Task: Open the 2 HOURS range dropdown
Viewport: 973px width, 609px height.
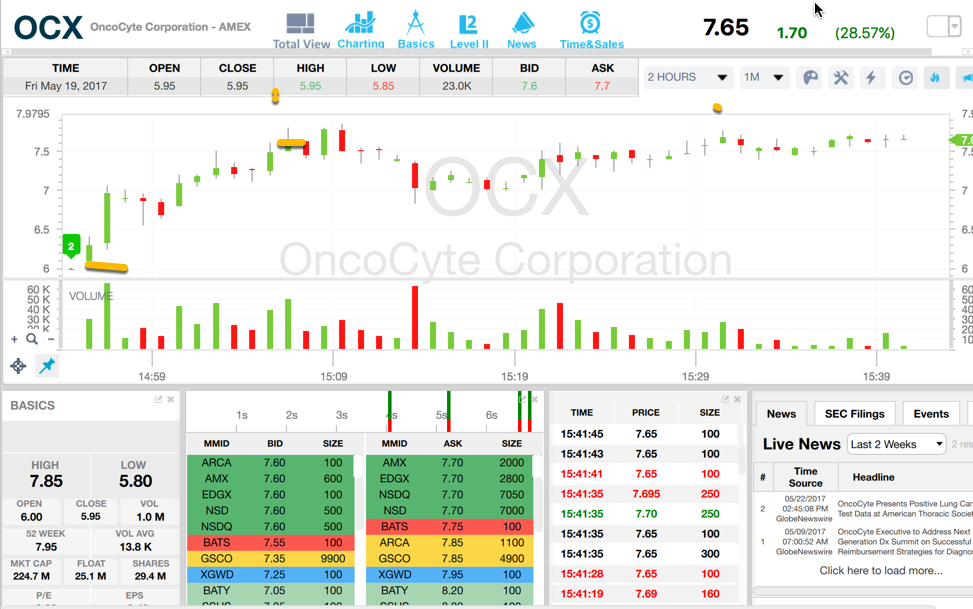Action: point(688,78)
